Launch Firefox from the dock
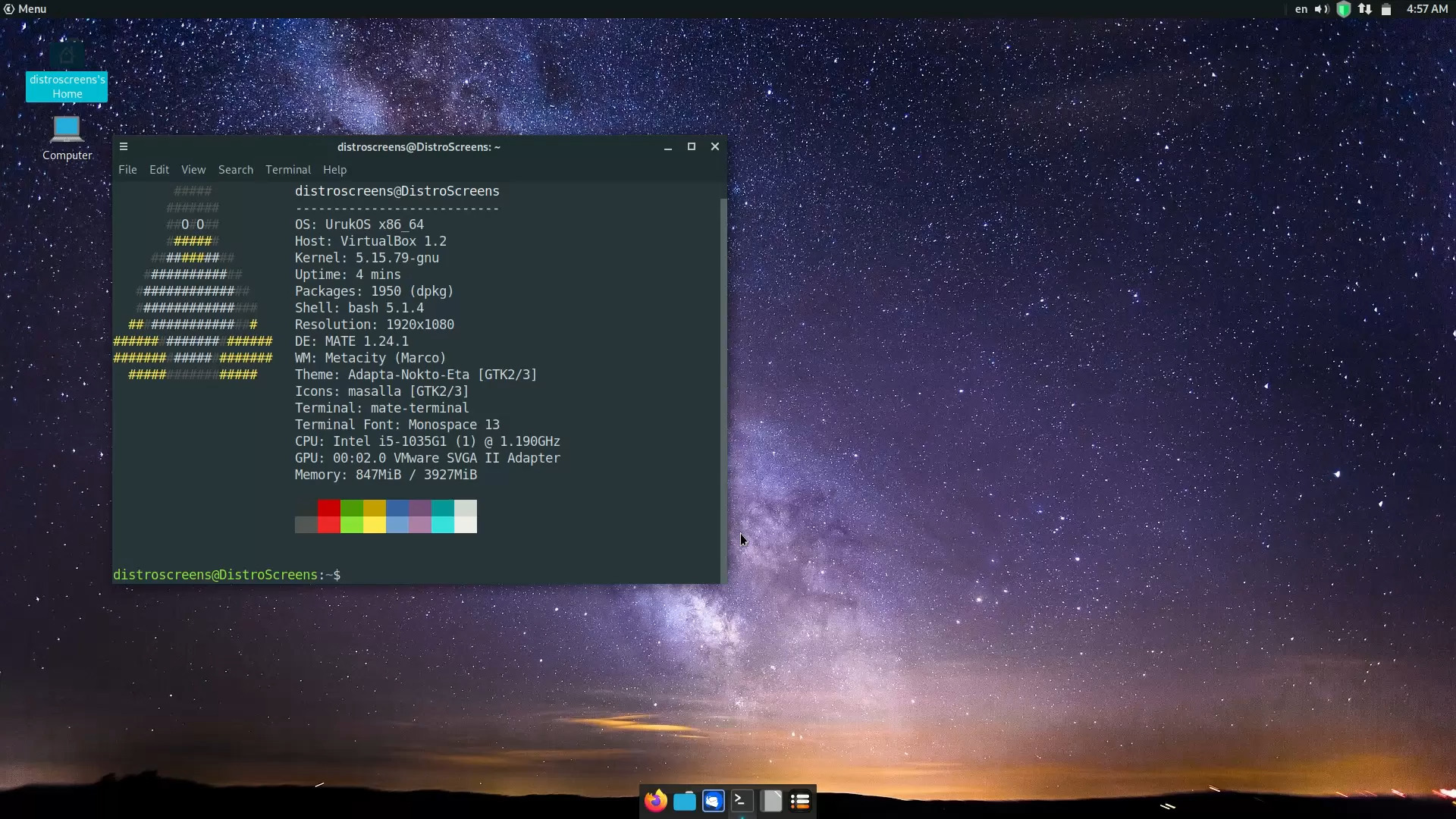The width and height of the screenshot is (1456, 819). [656, 801]
